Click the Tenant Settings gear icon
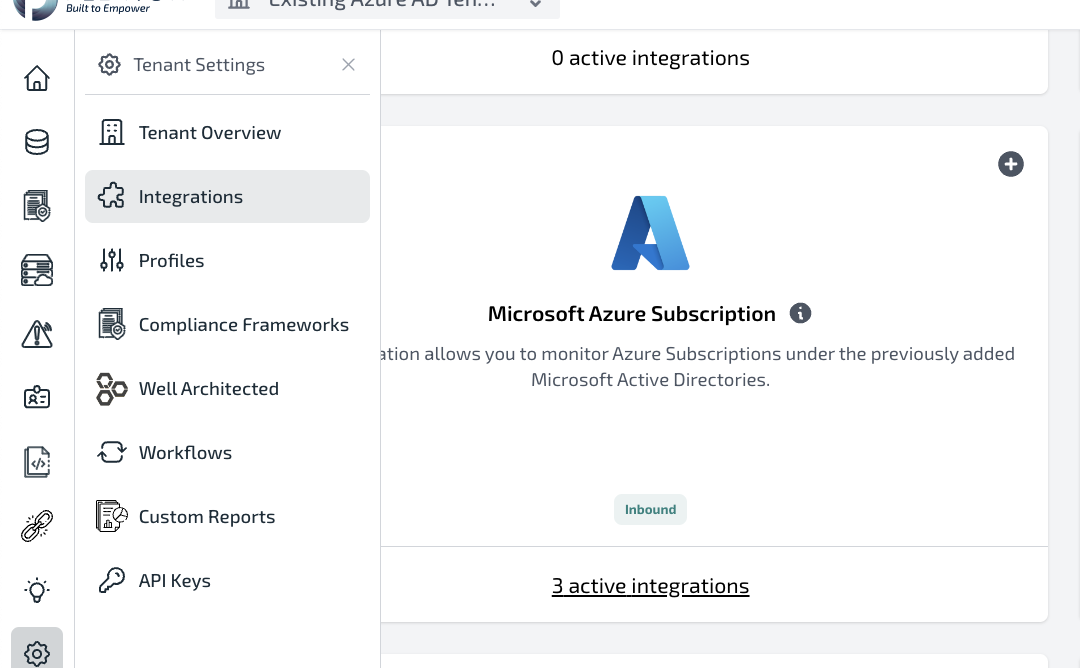The image size is (1080, 668). tap(109, 65)
